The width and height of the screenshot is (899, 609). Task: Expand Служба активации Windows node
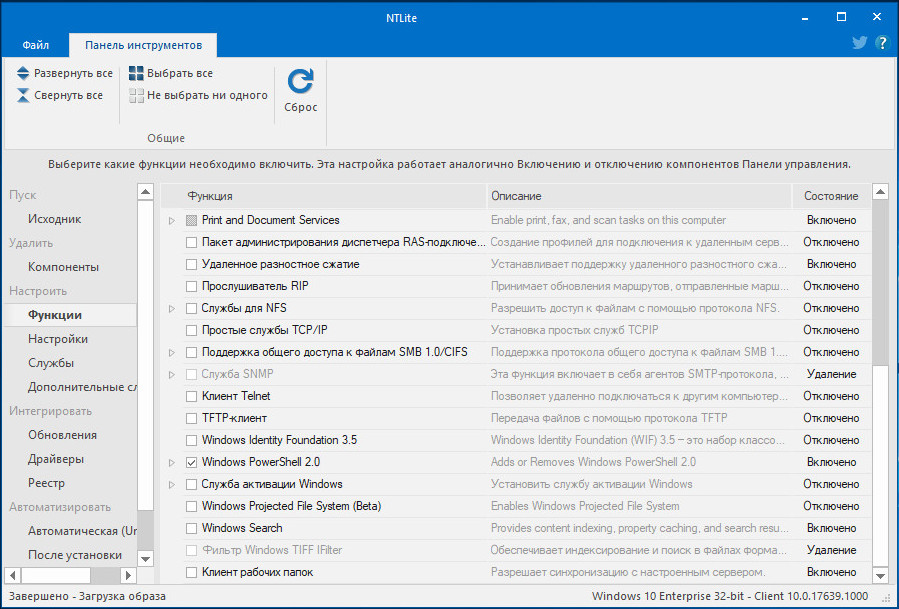point(171,485)
